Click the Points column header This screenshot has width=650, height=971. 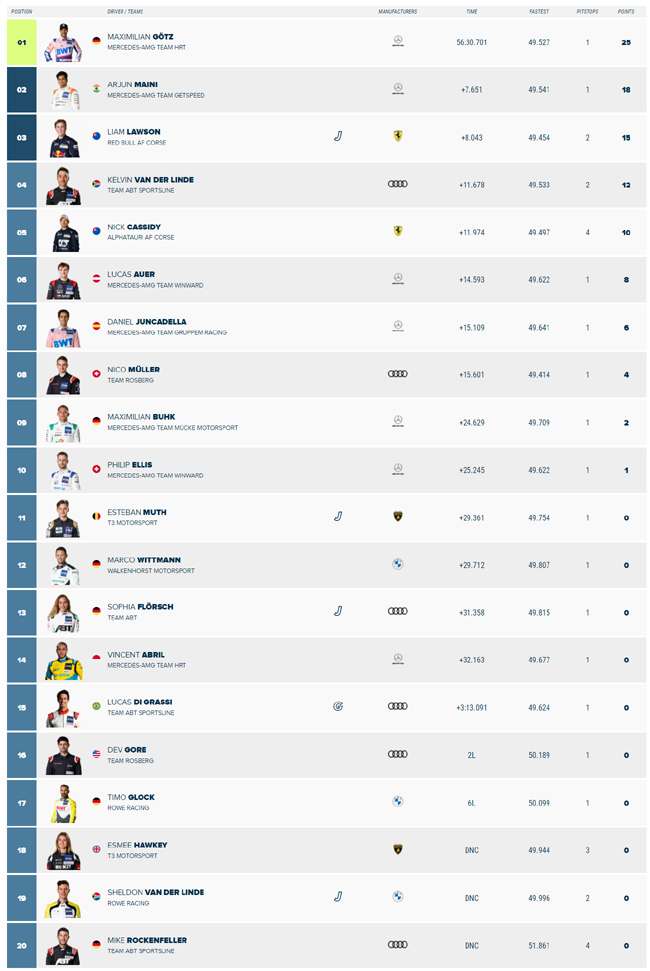[x=626, y=11]
